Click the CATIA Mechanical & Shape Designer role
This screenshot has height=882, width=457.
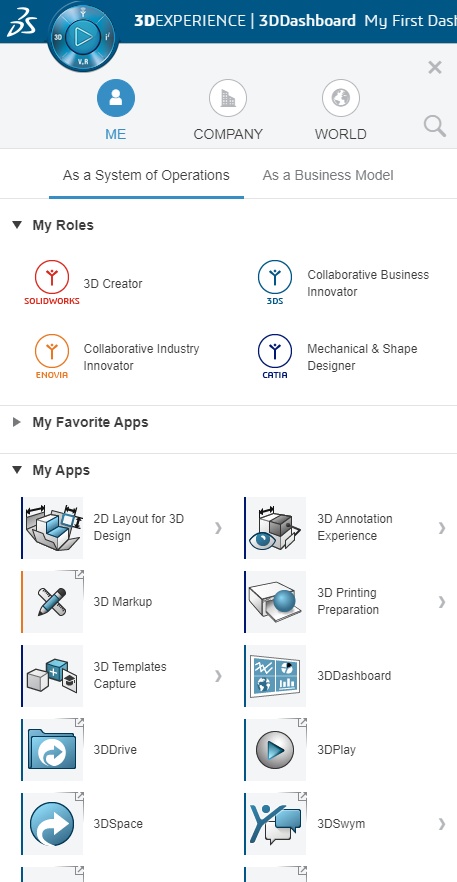[x=338, y=357]
